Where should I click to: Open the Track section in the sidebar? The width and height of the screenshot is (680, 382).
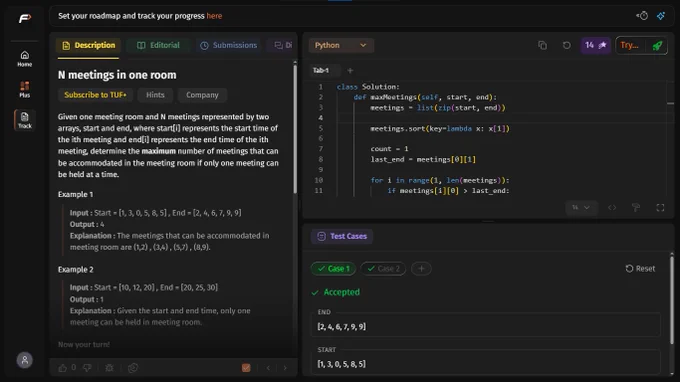click(25, 120)
